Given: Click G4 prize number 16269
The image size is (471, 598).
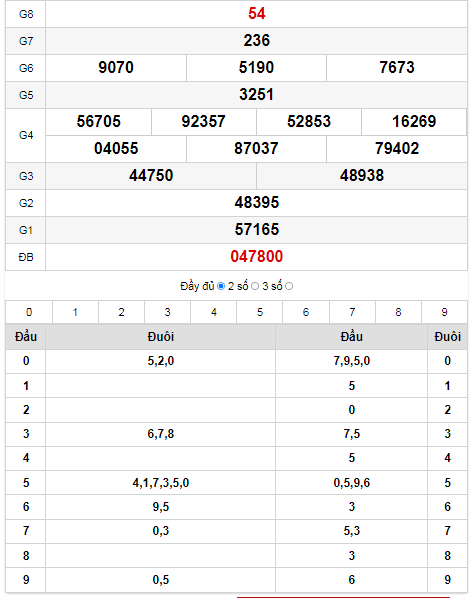Looking at the screenshot, I should 414,122.
